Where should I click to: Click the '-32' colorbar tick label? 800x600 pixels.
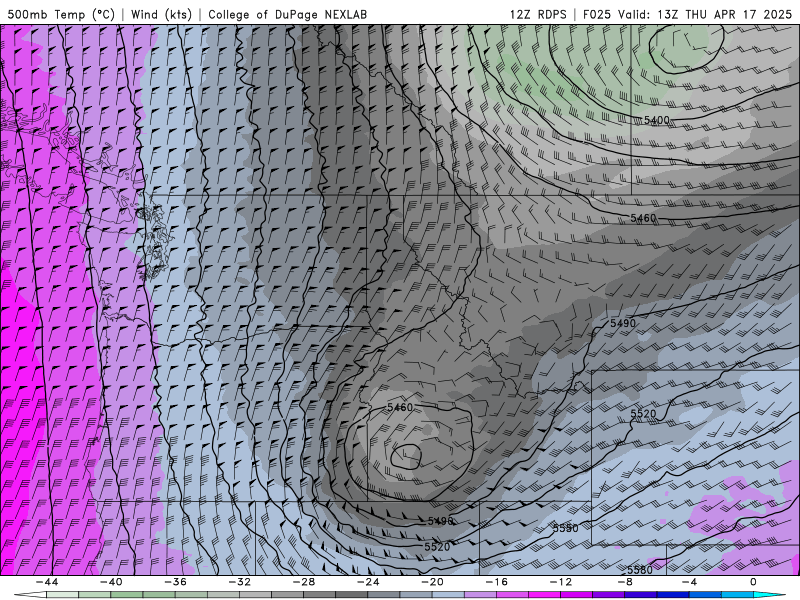pyautogui.click(x=239, y=582)
